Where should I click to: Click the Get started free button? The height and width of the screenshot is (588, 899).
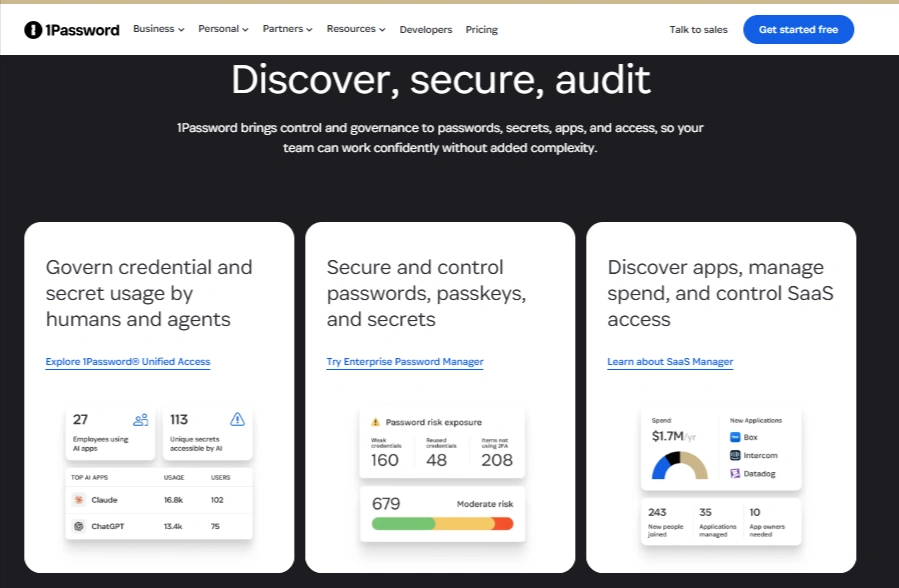pyautogui.click(x=799, y=30)
